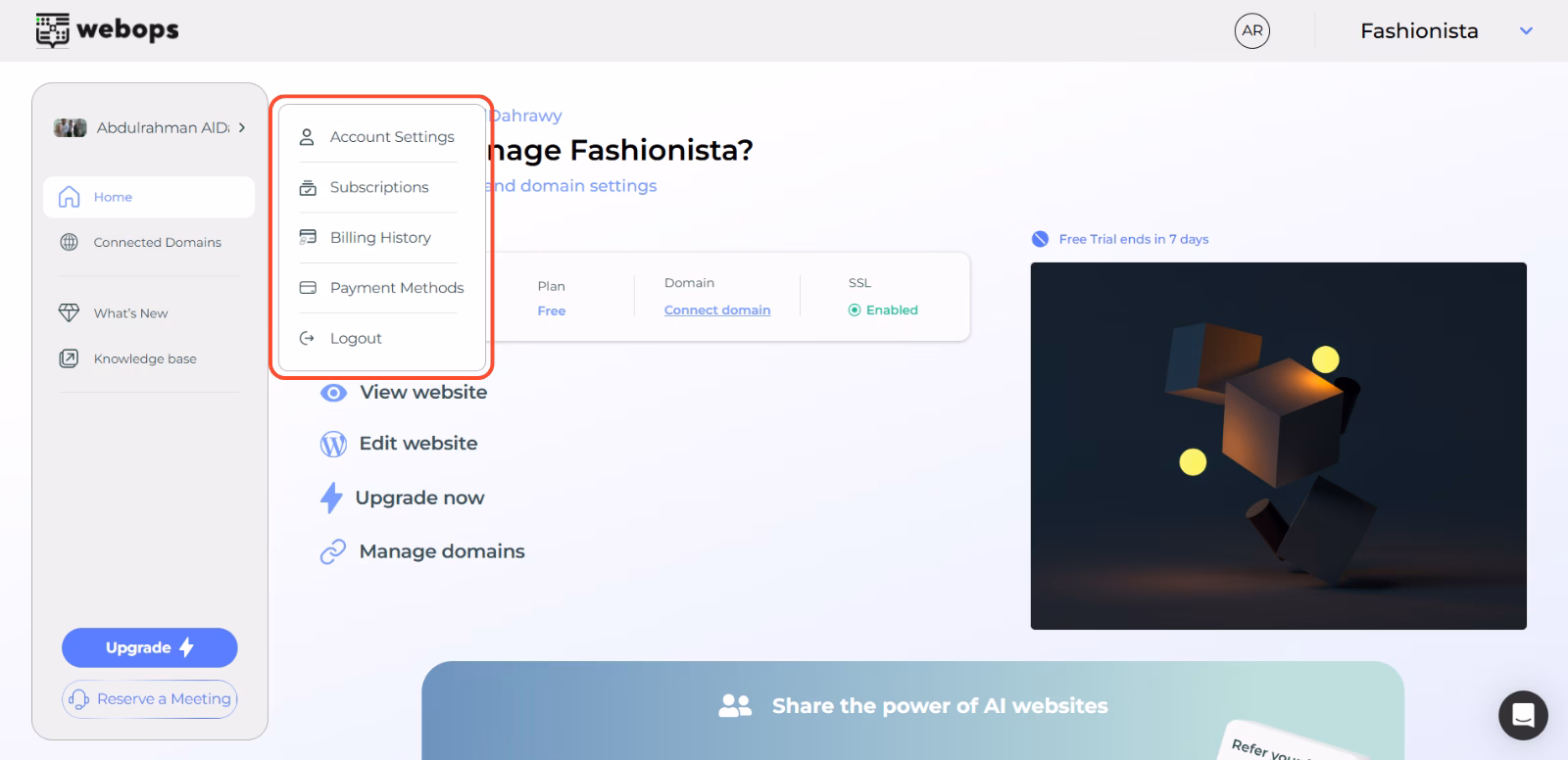Open Billing History menu entry
Image resolution: width=1568 pixels, height=760 pixels.
tap(379, 238)
